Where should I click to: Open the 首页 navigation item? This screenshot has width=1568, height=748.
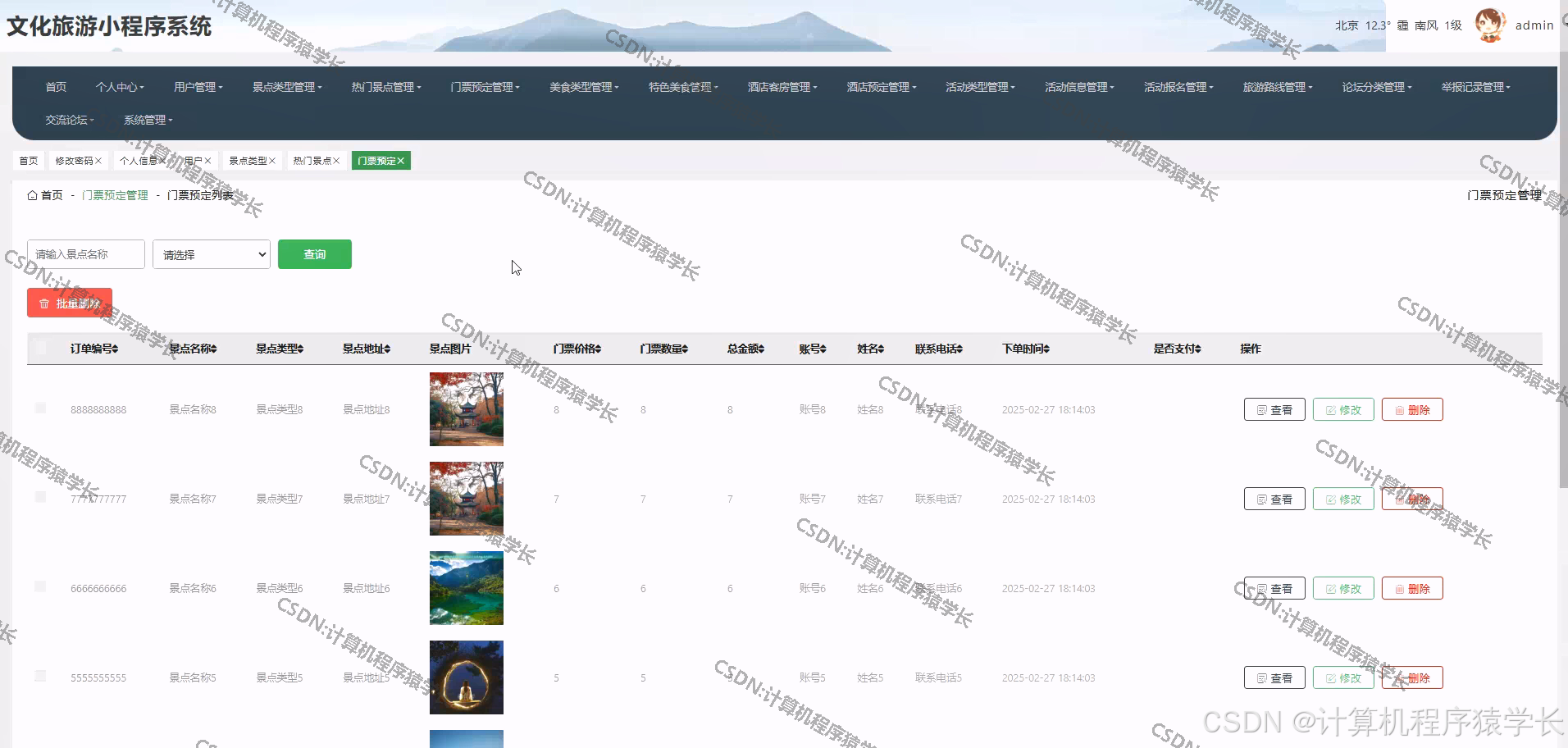coord(56,87)
